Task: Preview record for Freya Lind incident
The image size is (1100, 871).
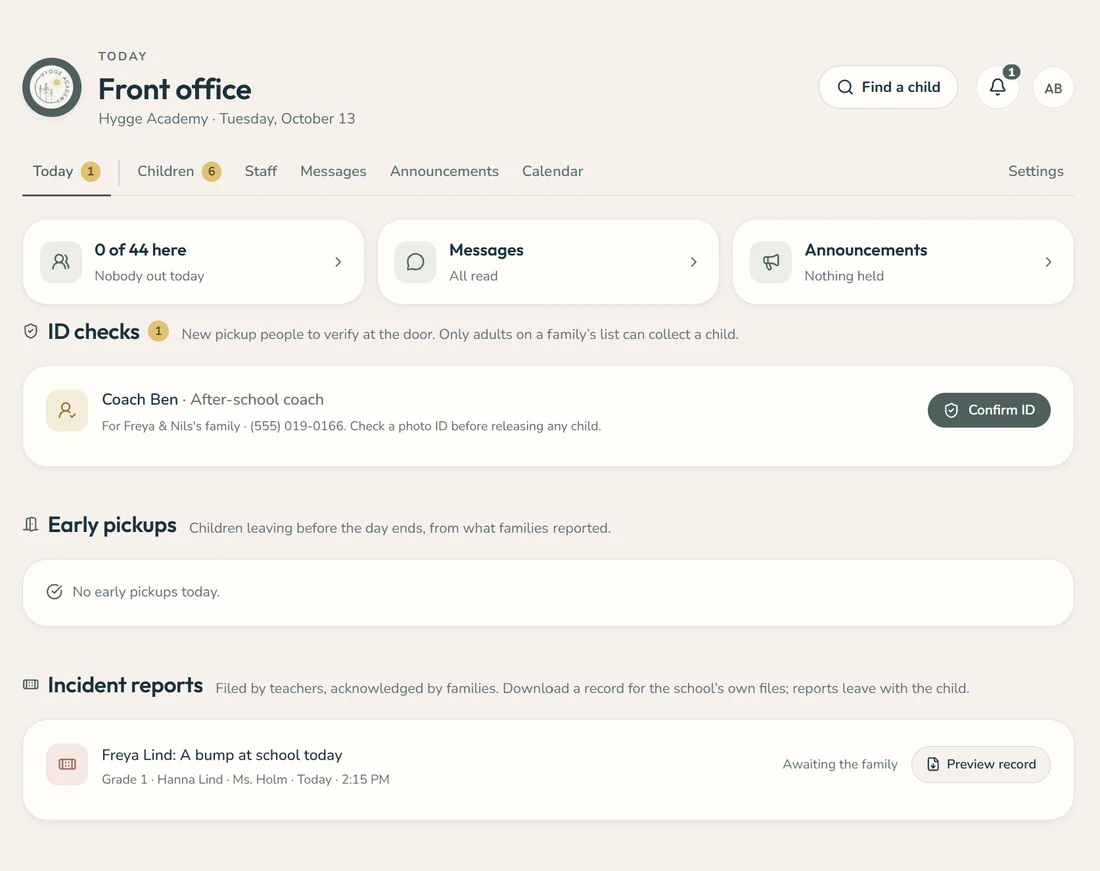Action: pyautogui.click(x=981, y=764)
